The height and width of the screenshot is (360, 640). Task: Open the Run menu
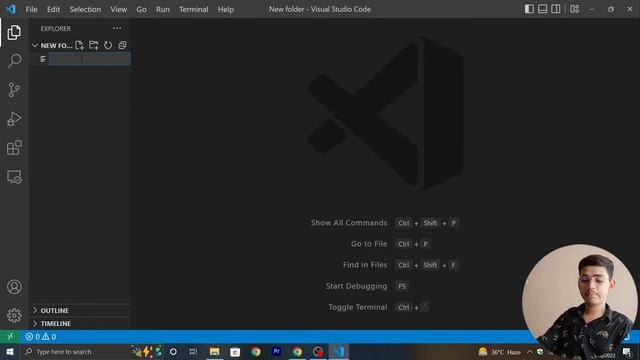(x=162, y=9)
